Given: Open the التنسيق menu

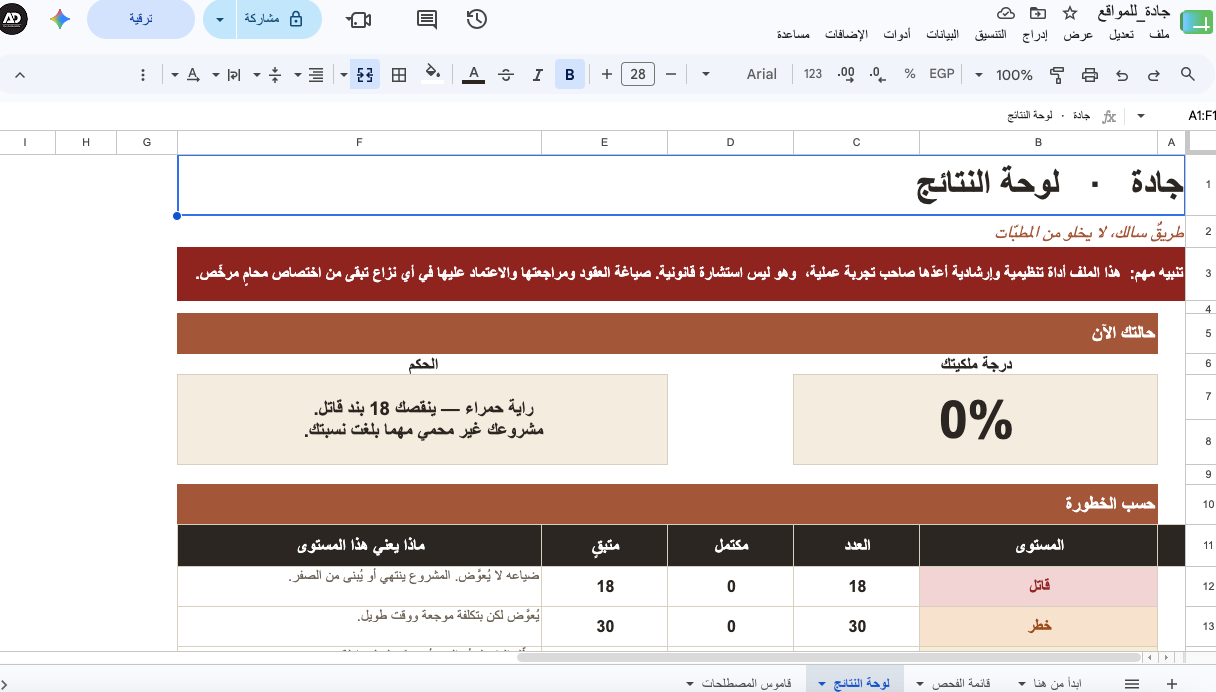Looking at the screenshot, I should point(989,35).
